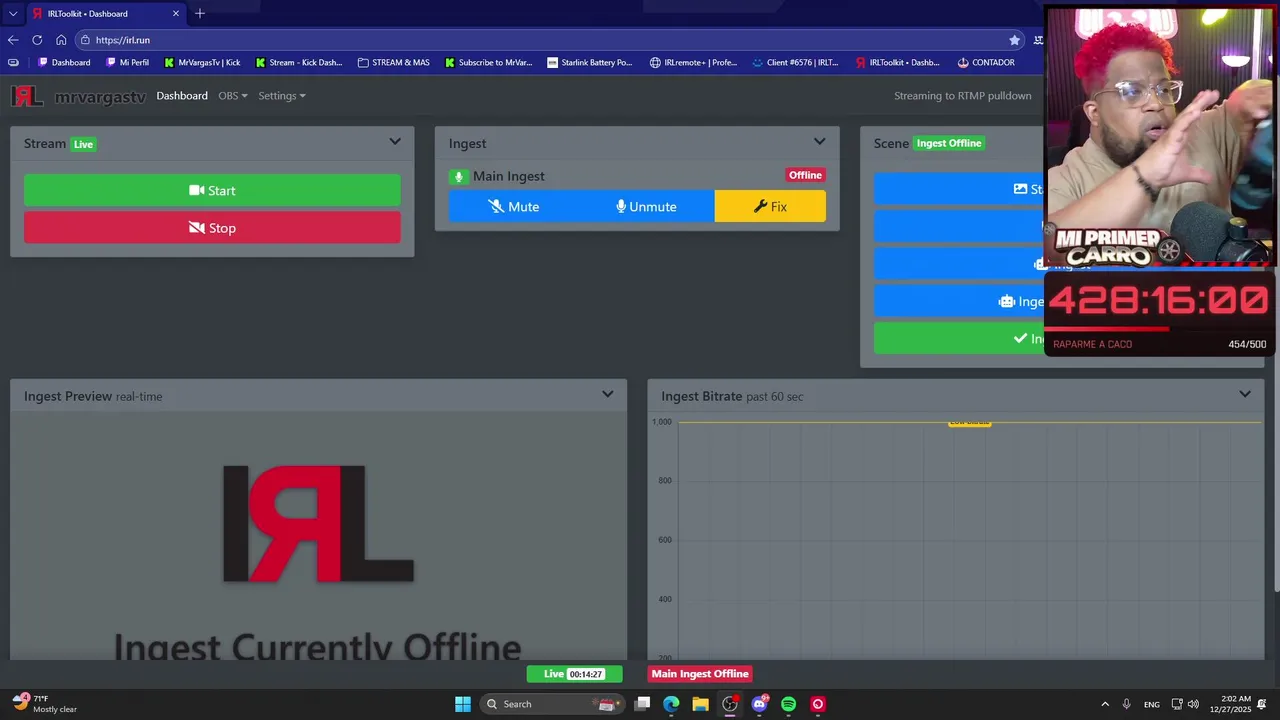This screenshot has height=720, width=1280.
Task: Open the notification bell in the tray
Action: click(1262, 704)
